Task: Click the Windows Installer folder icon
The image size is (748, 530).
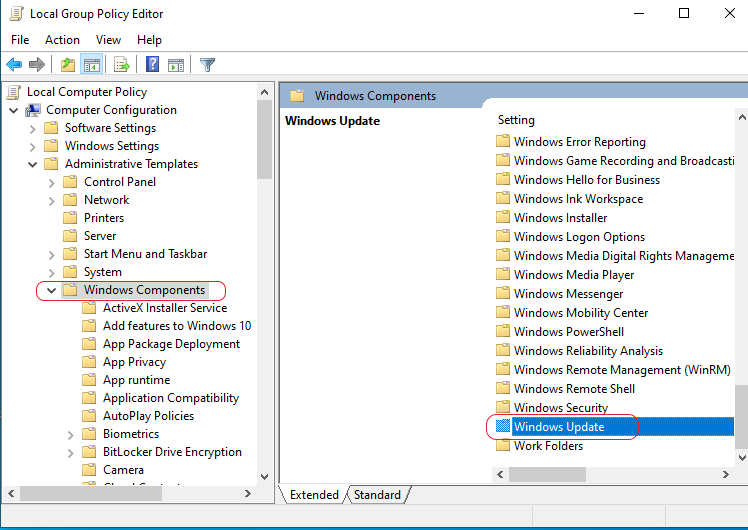Action: tap(503, 218)
